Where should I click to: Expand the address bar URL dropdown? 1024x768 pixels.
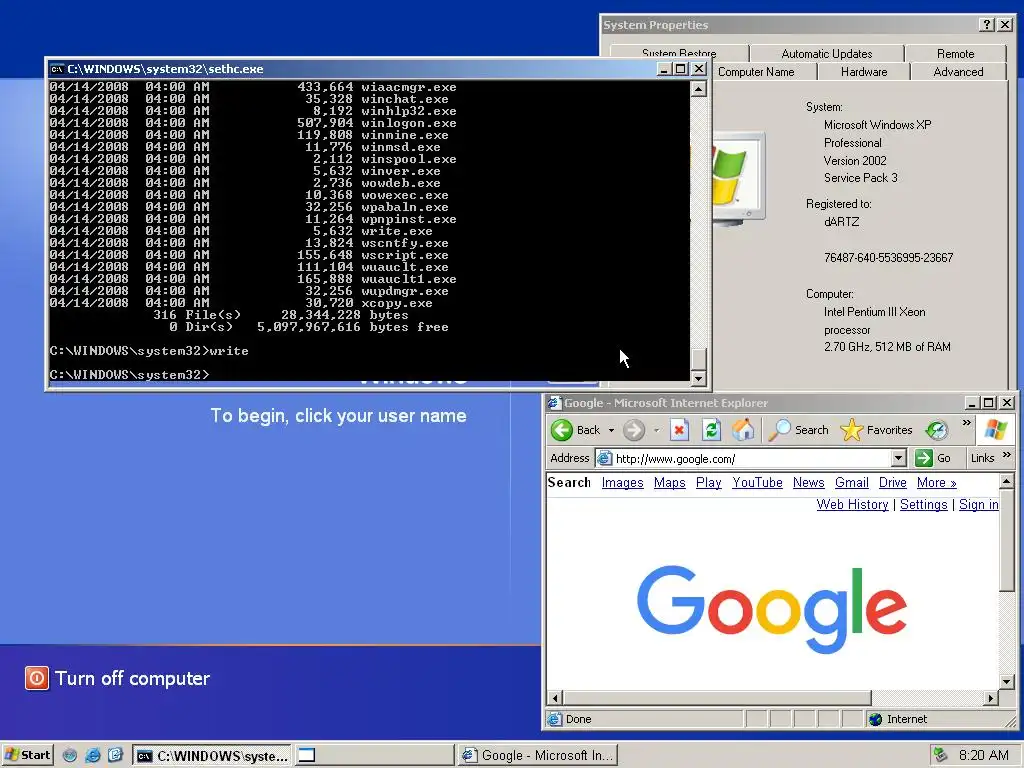point(899,458)
